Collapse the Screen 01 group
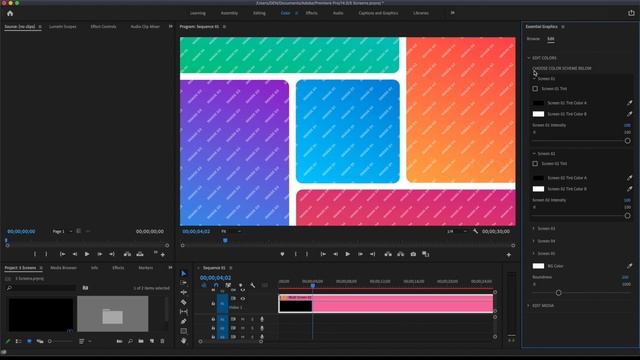This screenshot has height=360, width=640. [534, 78]
